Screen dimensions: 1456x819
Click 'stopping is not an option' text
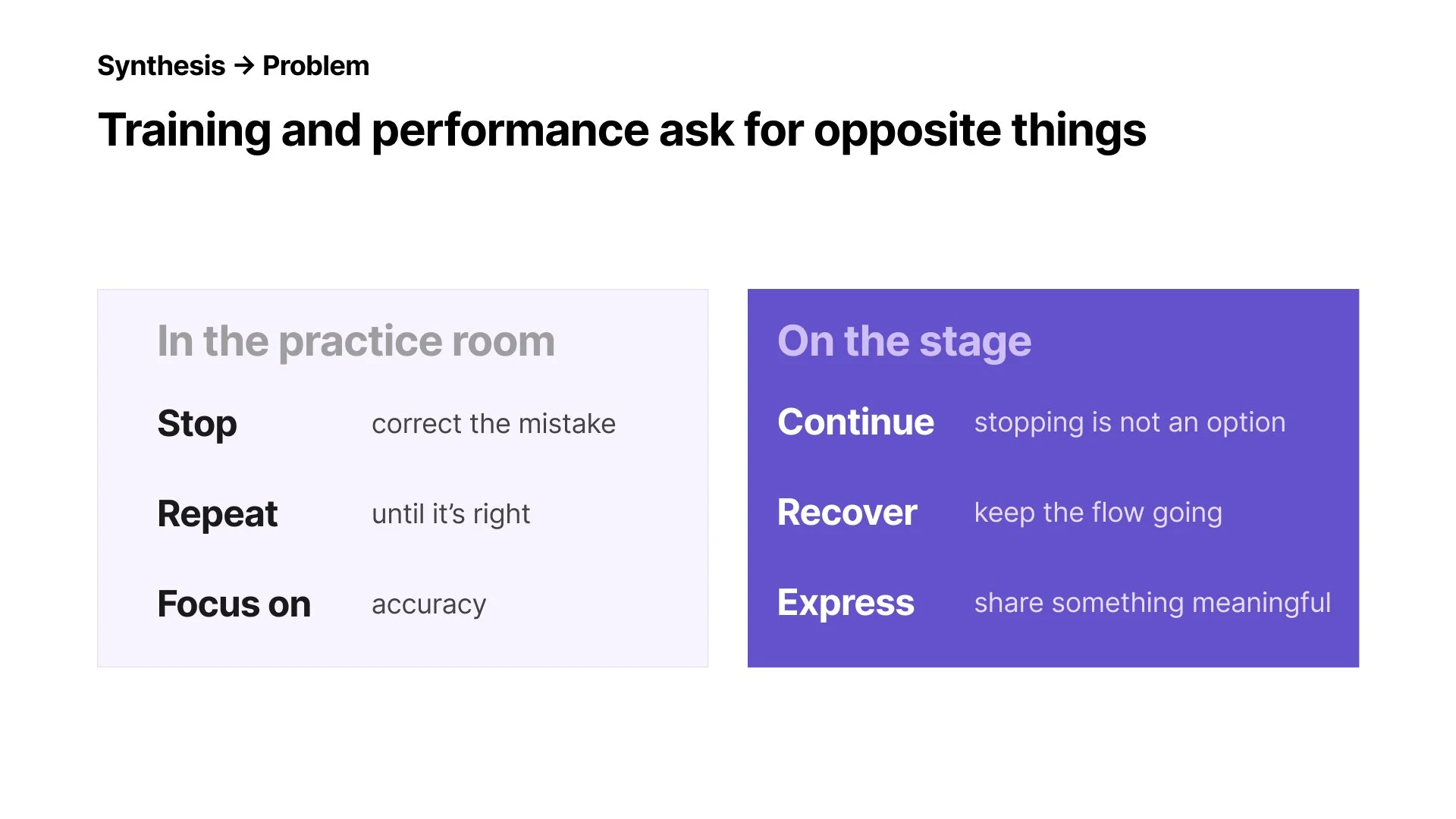(x=1130, y=422)
